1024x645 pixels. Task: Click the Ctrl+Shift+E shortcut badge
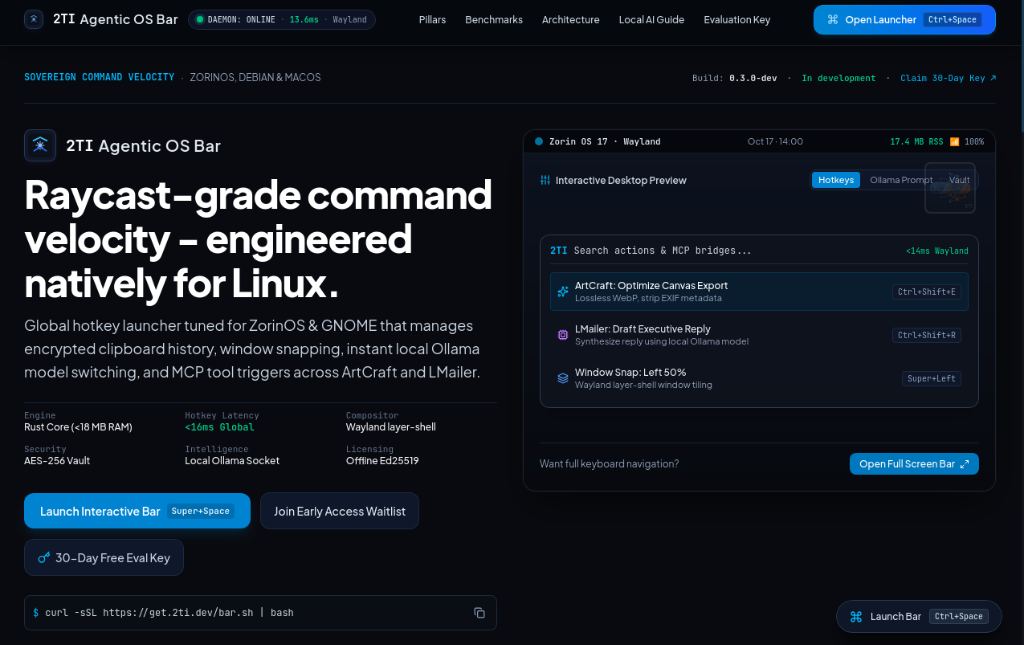click(926, 292)
